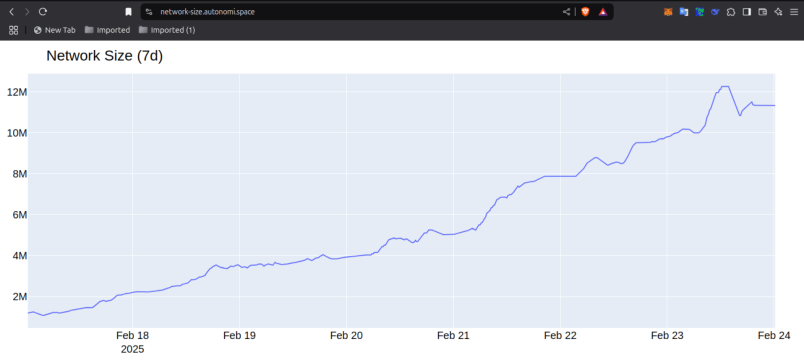This screenshot has height=360, width=804.
Task: Click the Feb 20 x-axis label
Action: coord(347,336)
